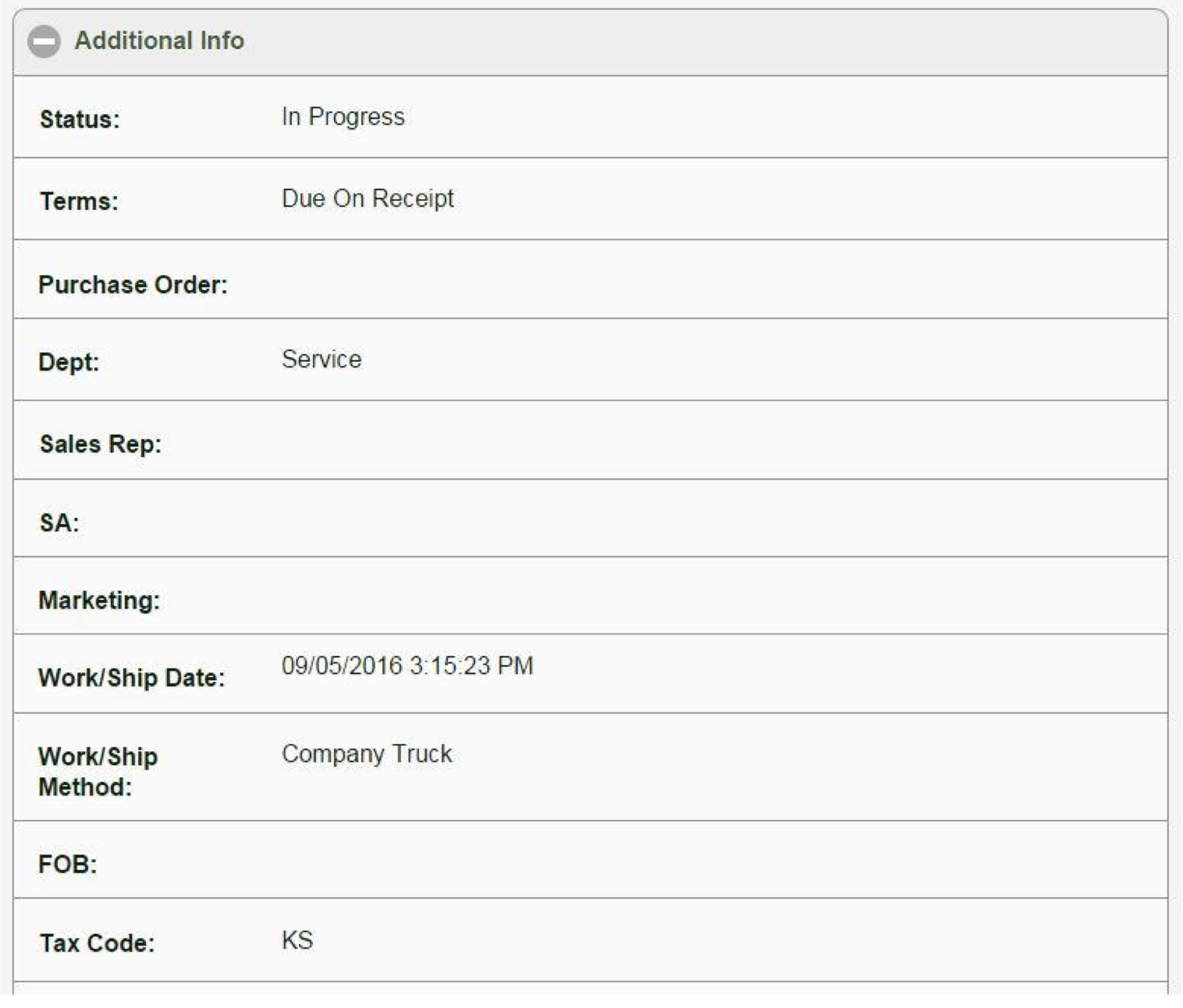Select the Status field showing In Progress
This screenshot has width=1183, height=1008.
coord(343,116)
